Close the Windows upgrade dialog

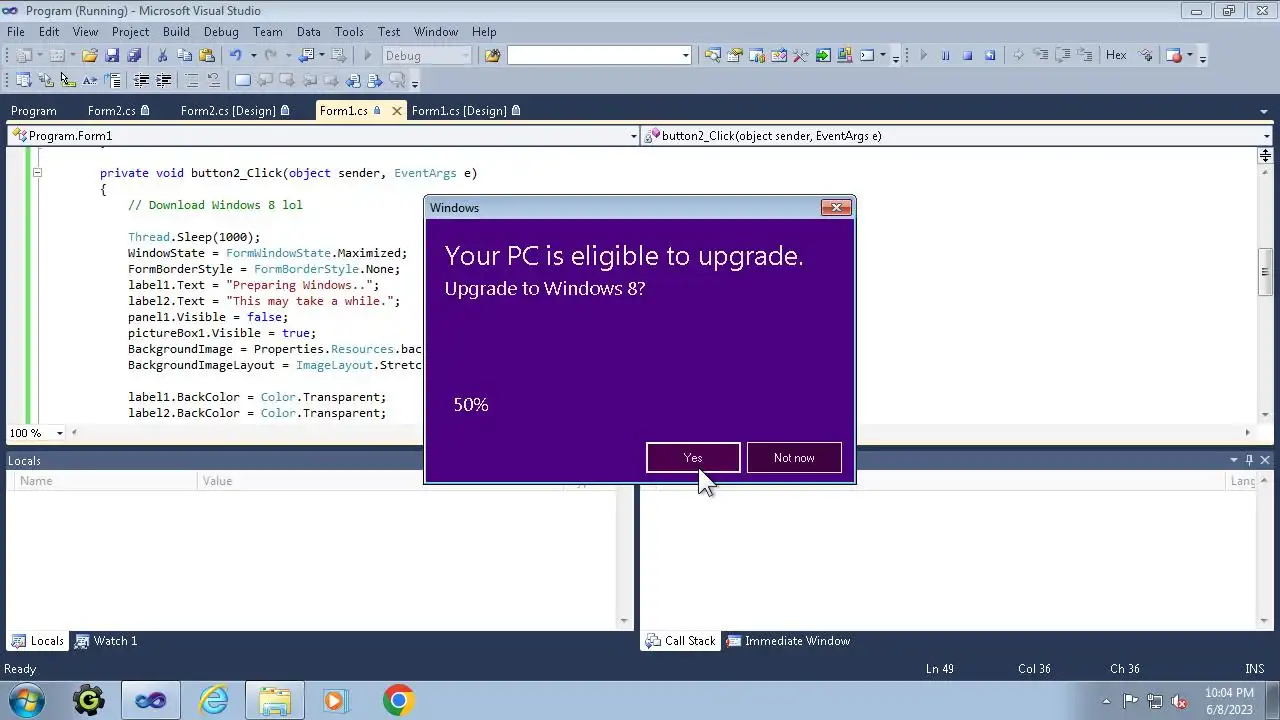[x=836, y=207]
